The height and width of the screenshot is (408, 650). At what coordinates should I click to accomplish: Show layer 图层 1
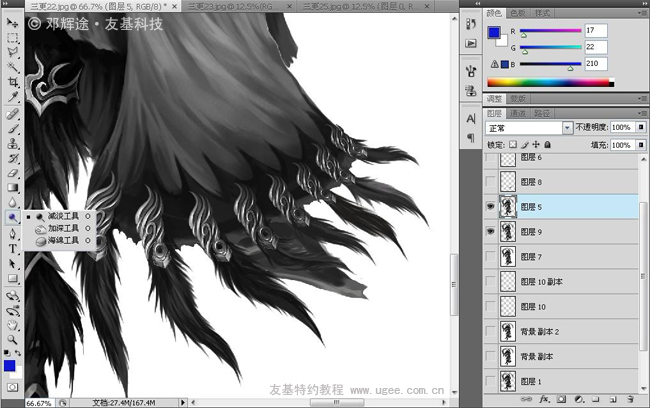[490, 381]
